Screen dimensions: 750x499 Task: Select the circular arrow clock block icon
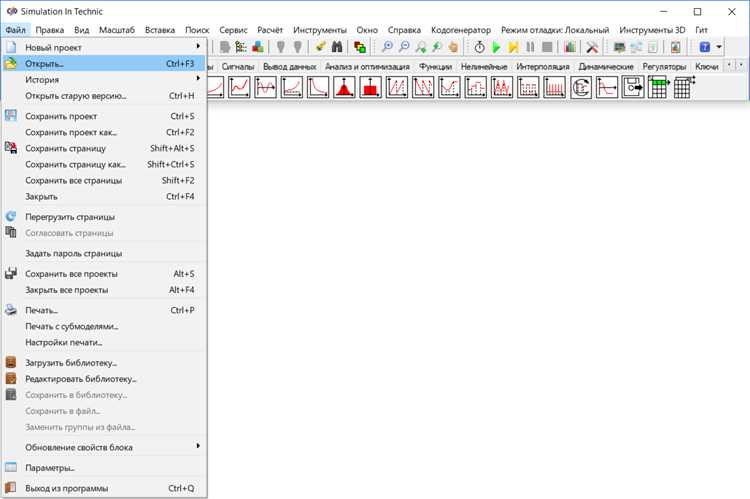pyautogui.click(x=581, y=88)
